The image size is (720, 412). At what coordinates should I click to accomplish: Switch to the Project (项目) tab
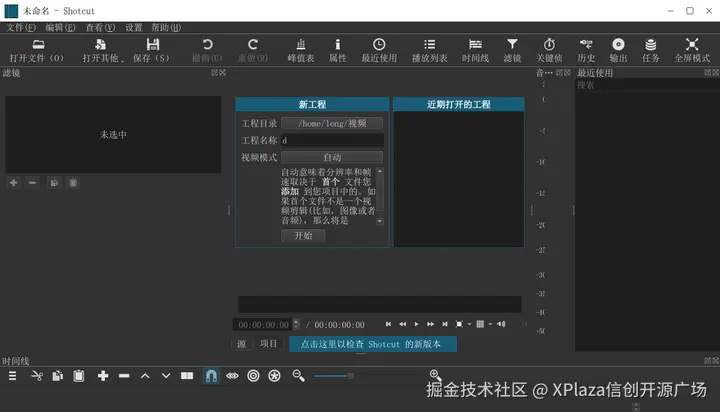(269, 344)
